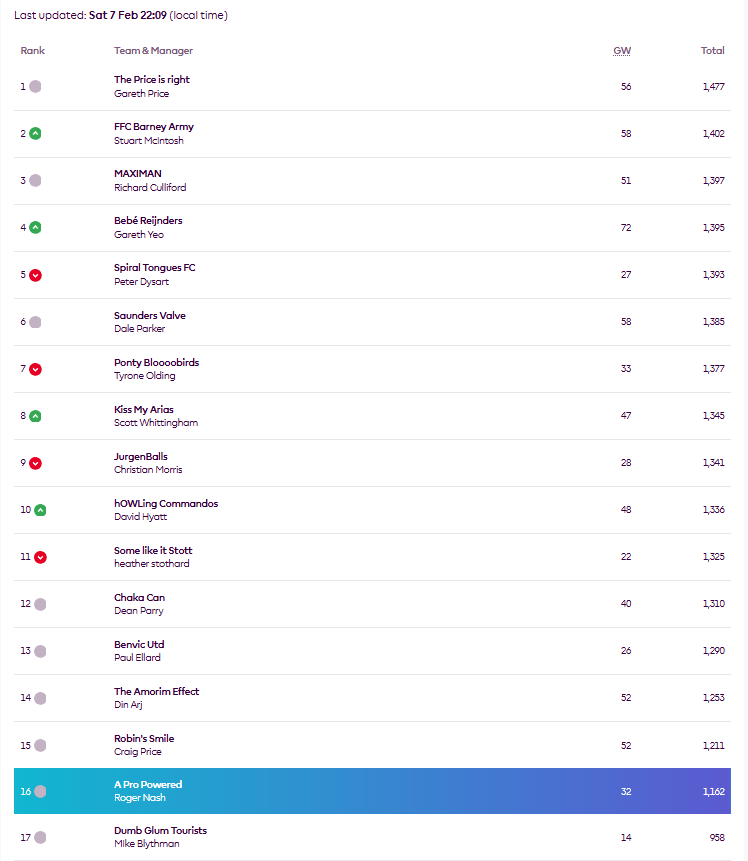Click the GW column header

click(621, 51)
